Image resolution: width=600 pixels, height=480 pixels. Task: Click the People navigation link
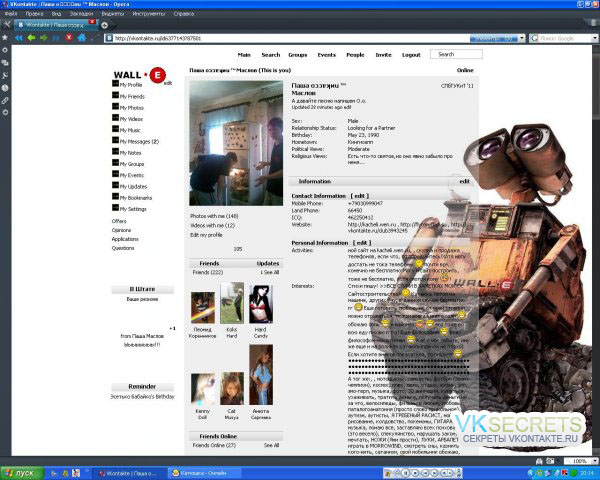tap(355, 55)
